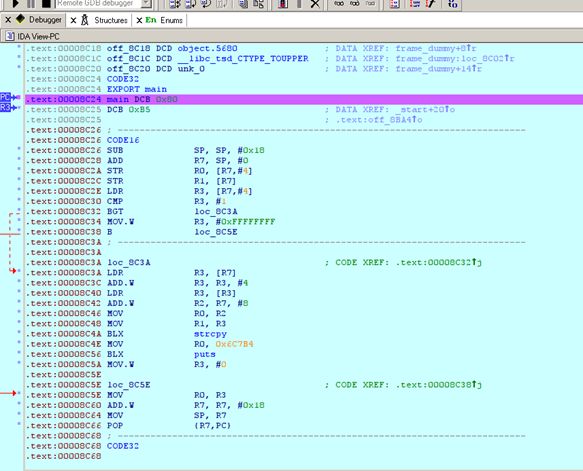Toggle breakpoint dot at address 00008C26

[x=19, y=149]
